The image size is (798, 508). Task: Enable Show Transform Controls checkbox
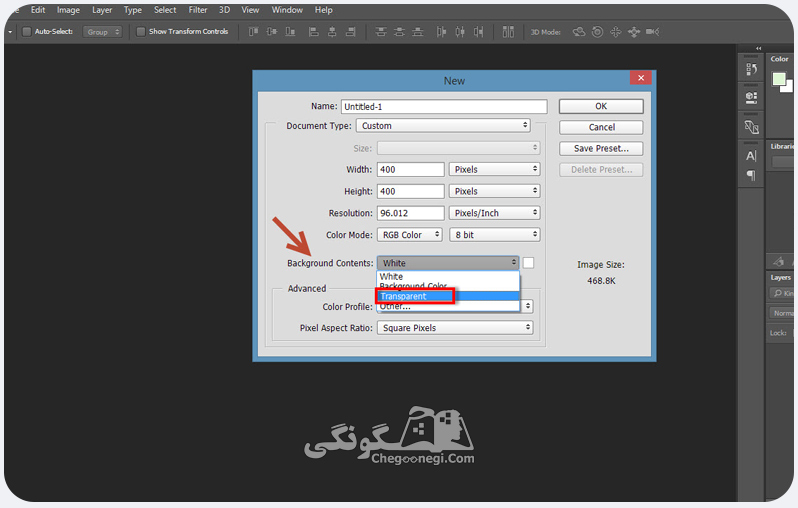coord(141,32)
